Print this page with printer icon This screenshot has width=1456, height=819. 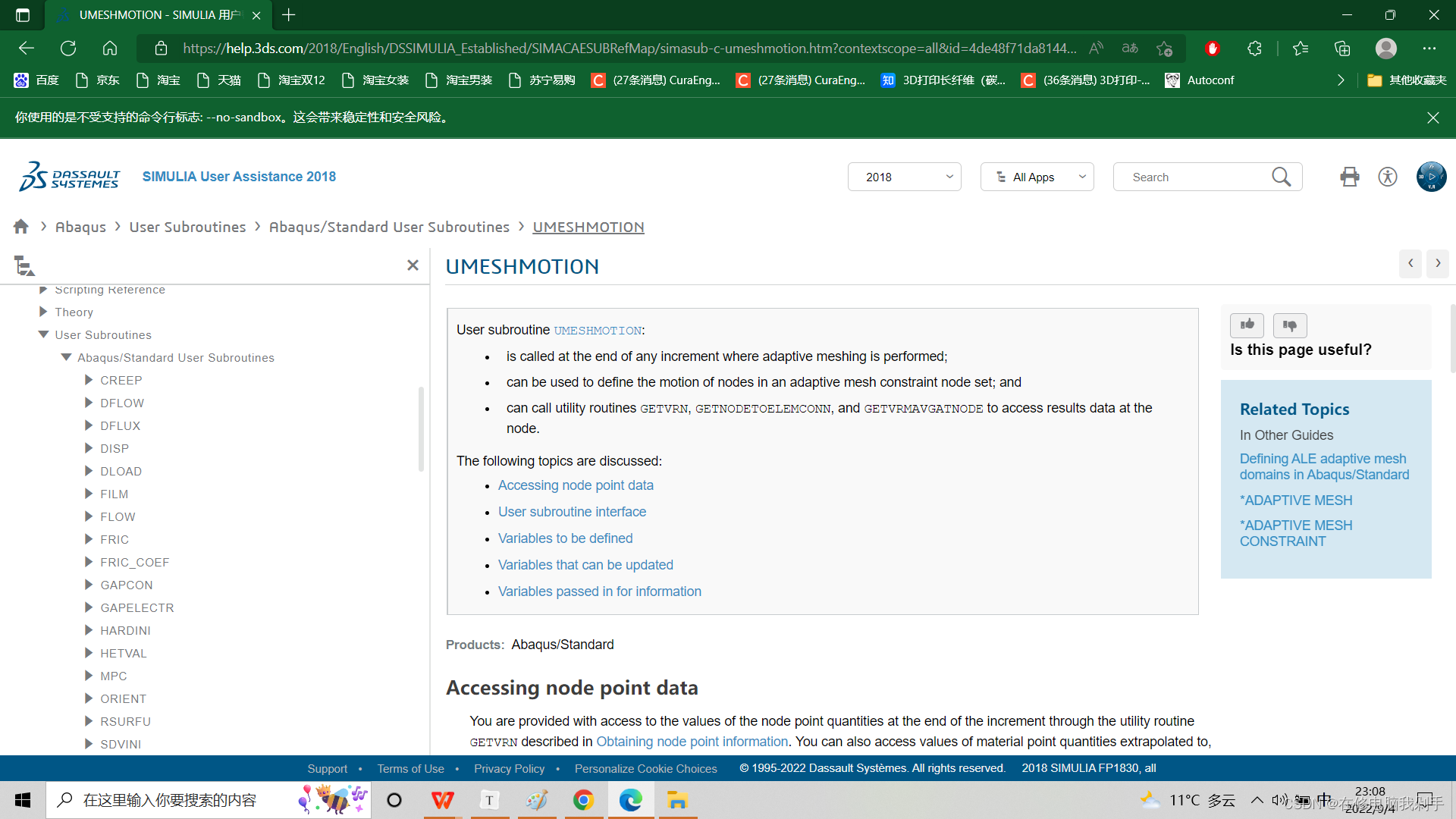1350,177
